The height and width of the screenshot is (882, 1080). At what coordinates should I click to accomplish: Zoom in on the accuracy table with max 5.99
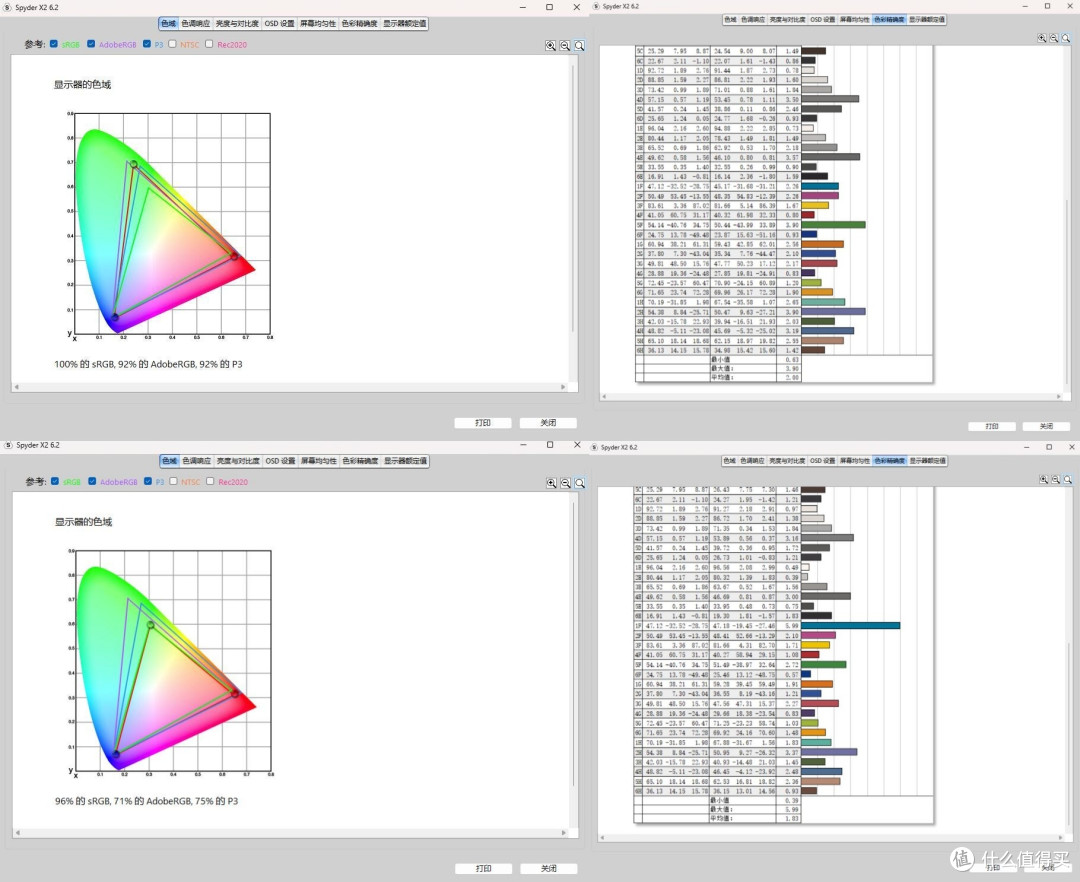pos(1043,479)
